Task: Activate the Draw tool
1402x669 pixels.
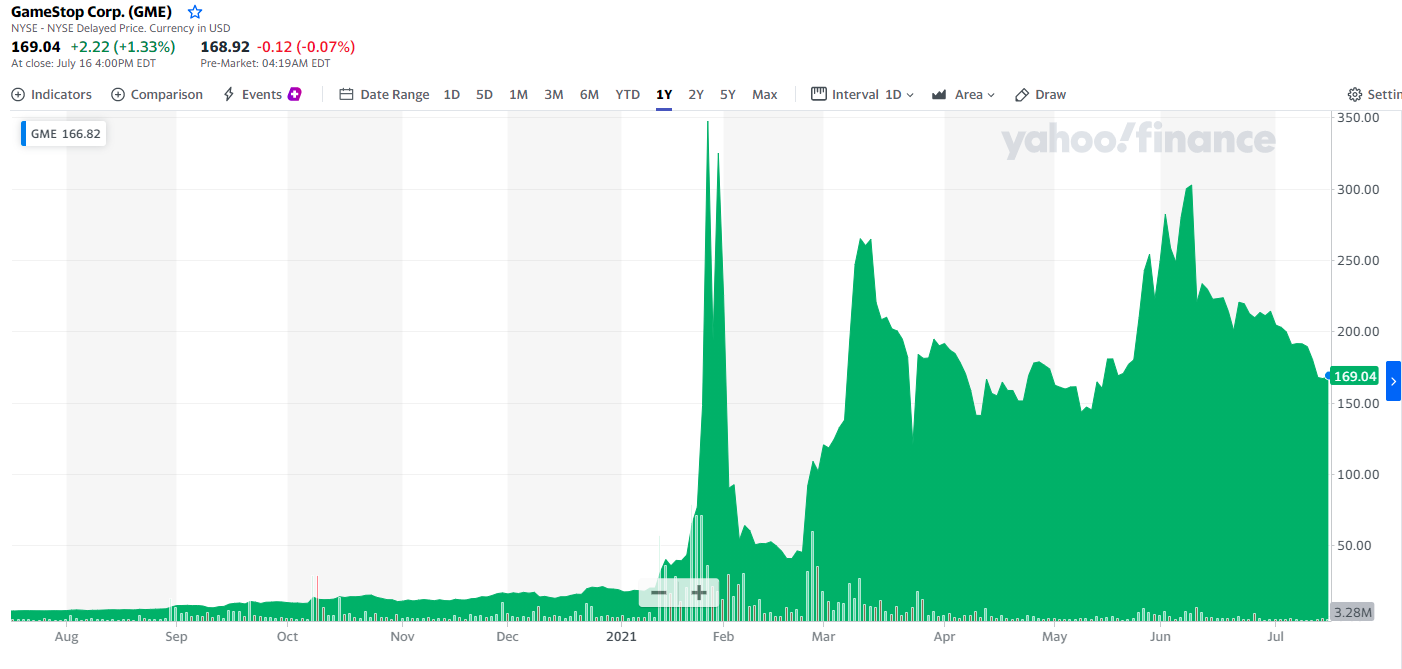Action: (x=1041, y=94)
